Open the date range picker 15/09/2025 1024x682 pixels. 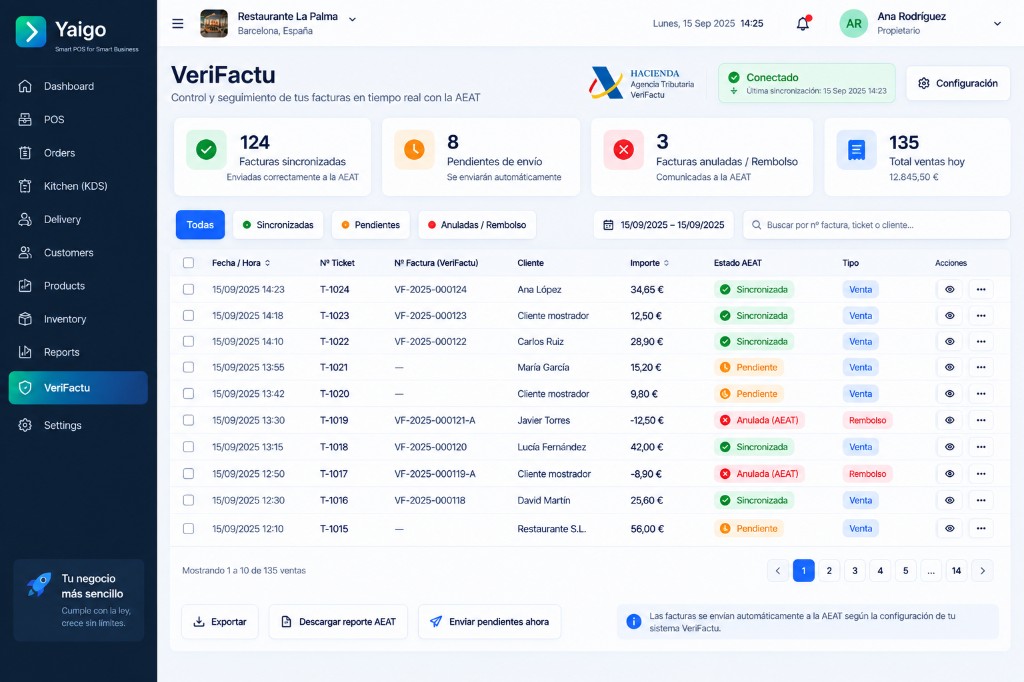click(x=664, y=225)
